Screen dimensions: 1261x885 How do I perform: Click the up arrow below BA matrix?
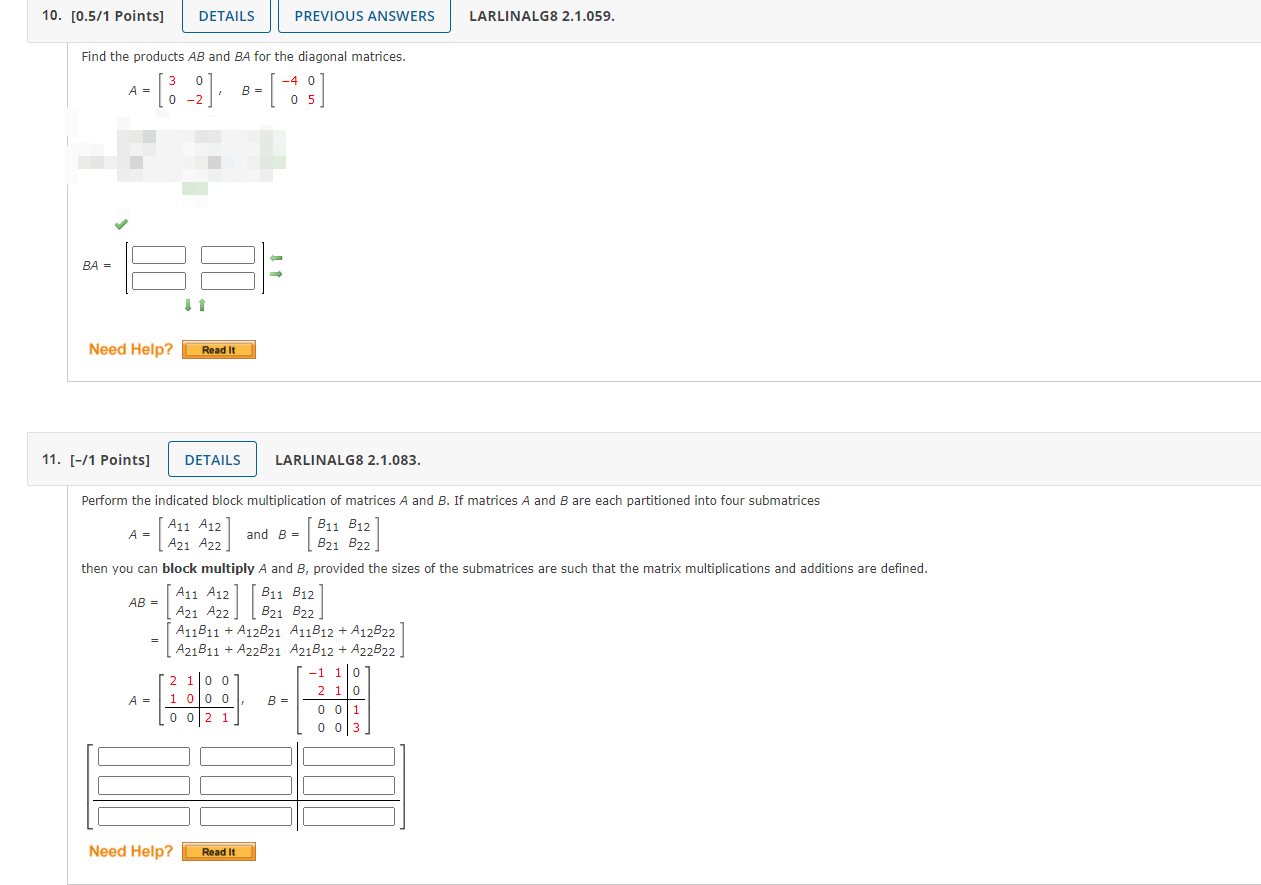(x=201, y=305)
